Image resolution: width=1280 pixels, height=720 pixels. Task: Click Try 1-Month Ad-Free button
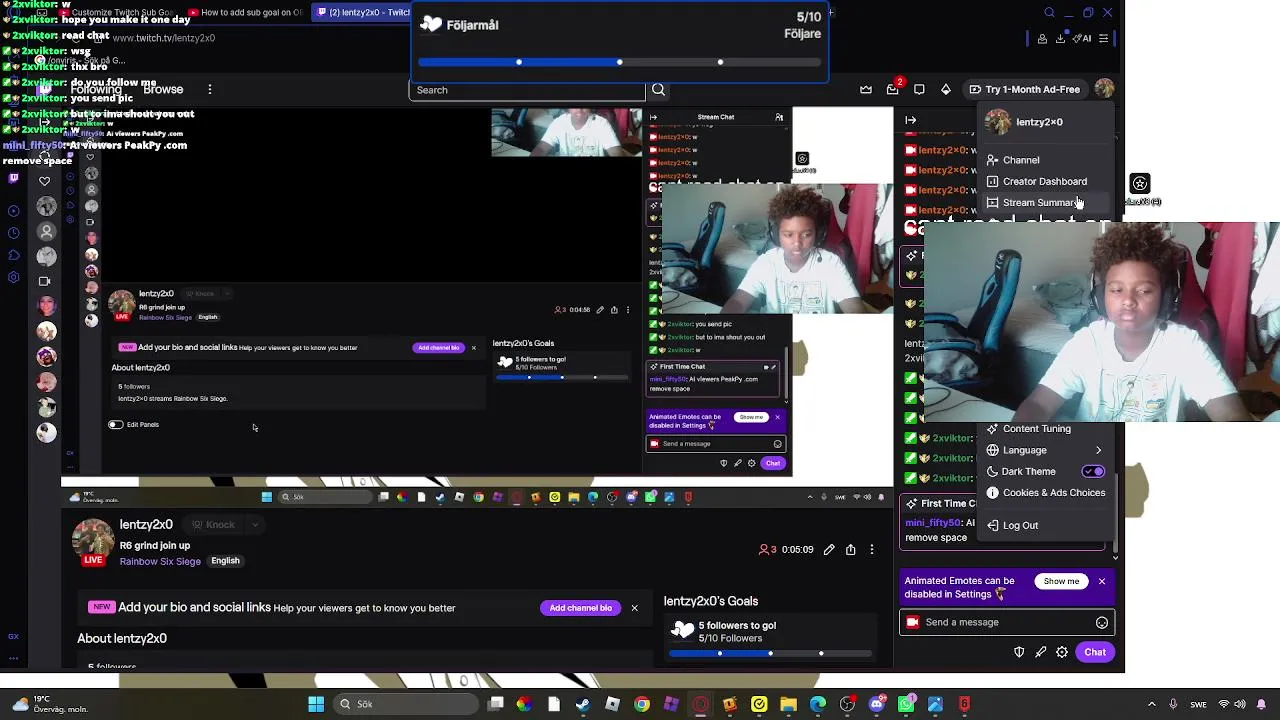[x=1024, y=90]
